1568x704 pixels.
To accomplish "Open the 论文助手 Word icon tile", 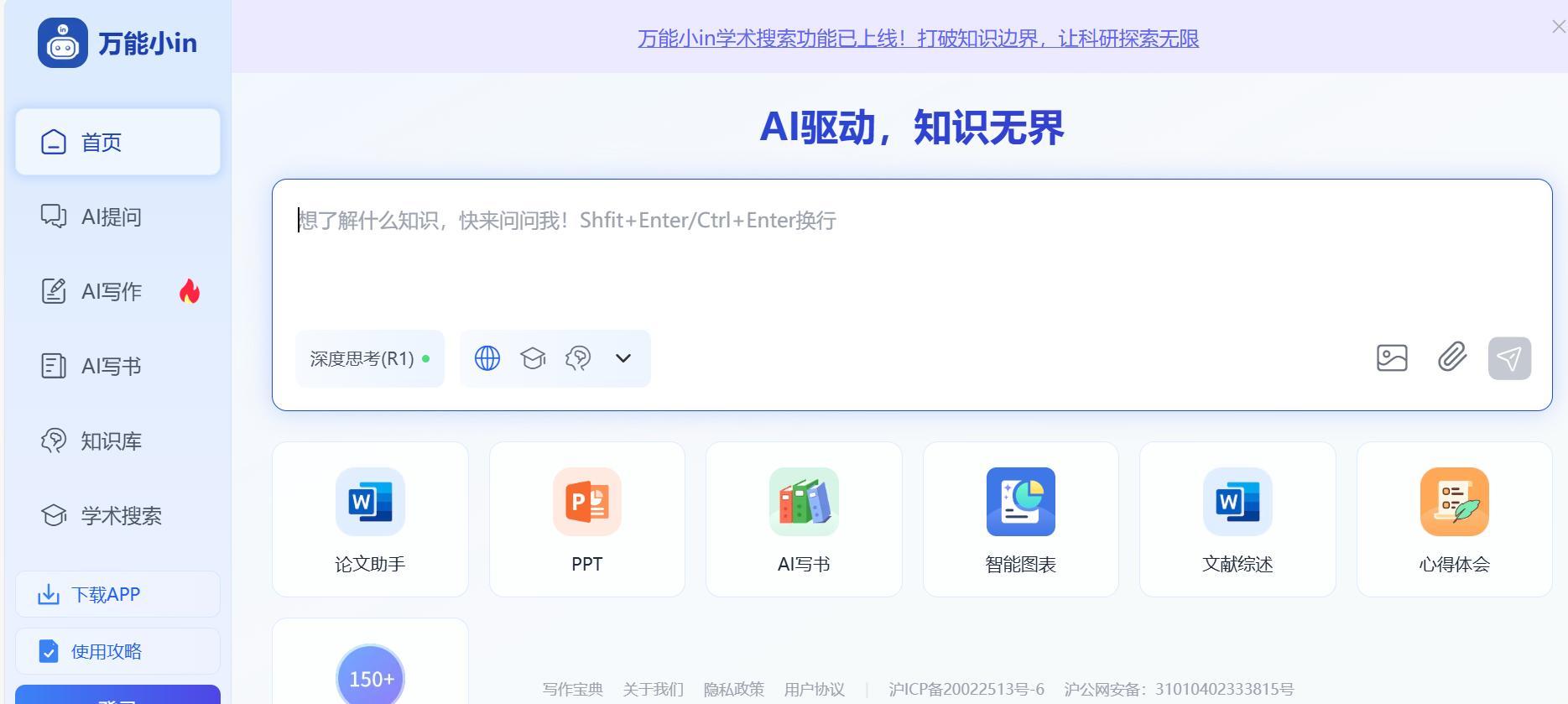I will pos(370,519).
